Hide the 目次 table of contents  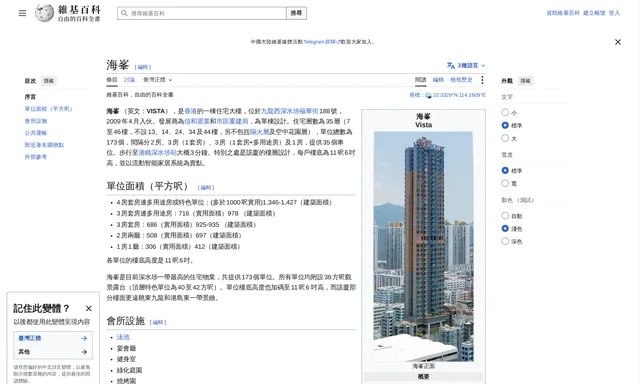[x=49, y=81]
